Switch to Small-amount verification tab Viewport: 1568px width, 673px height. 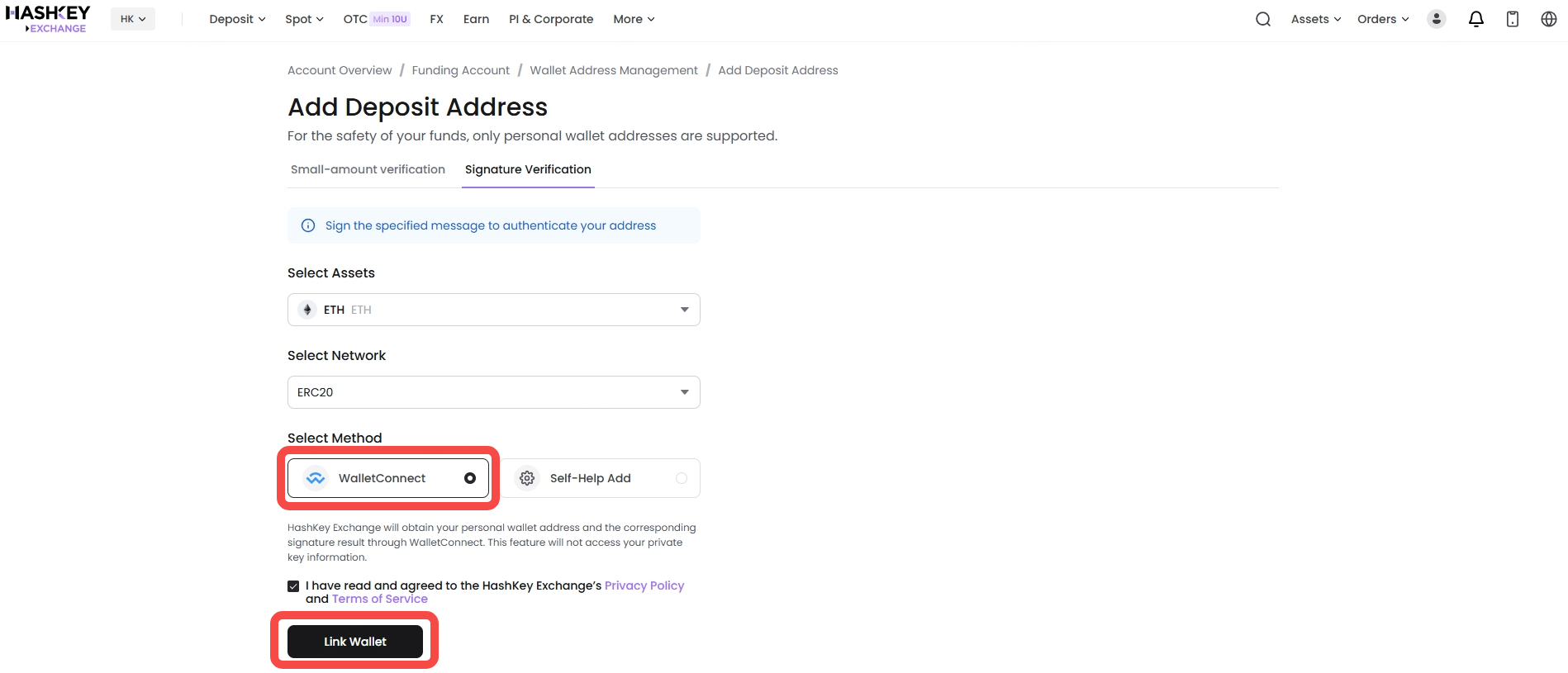click(x=368, y=169)
